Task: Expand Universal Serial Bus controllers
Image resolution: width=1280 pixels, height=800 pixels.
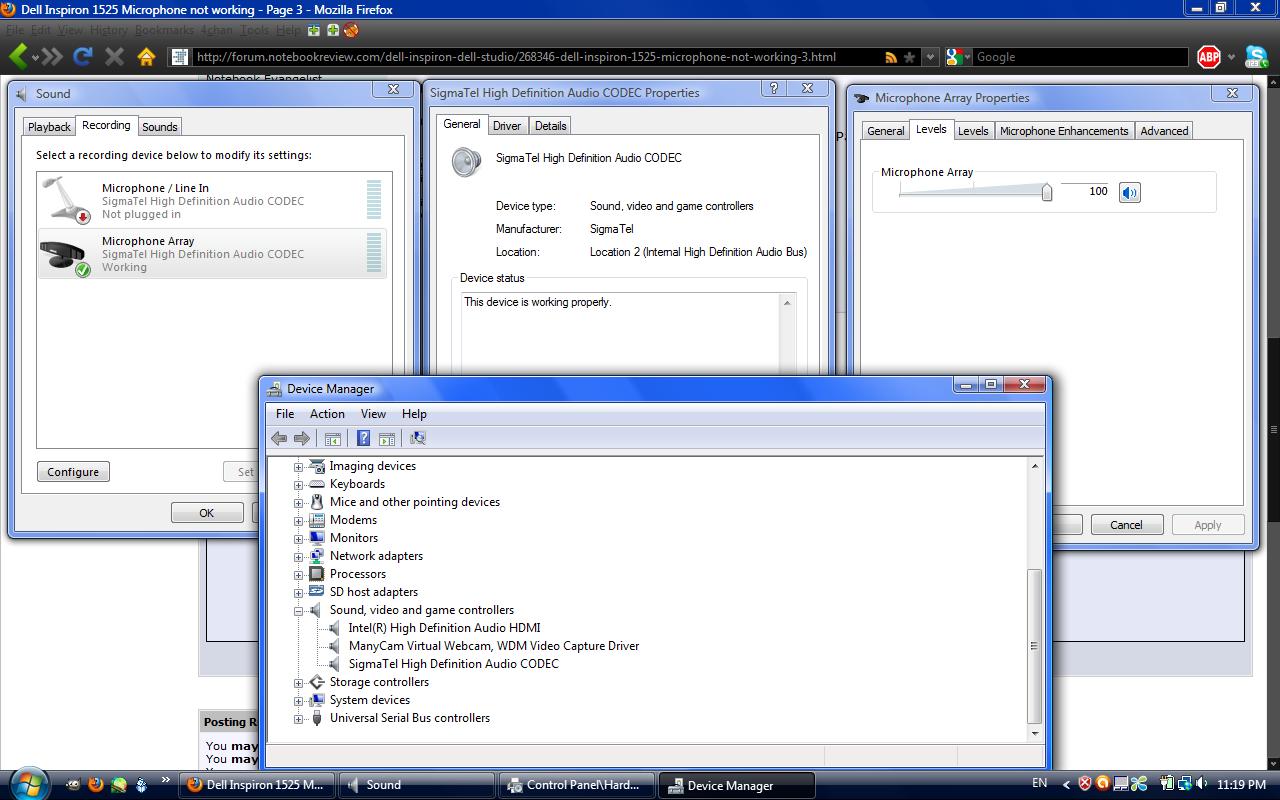Action: 298,719
